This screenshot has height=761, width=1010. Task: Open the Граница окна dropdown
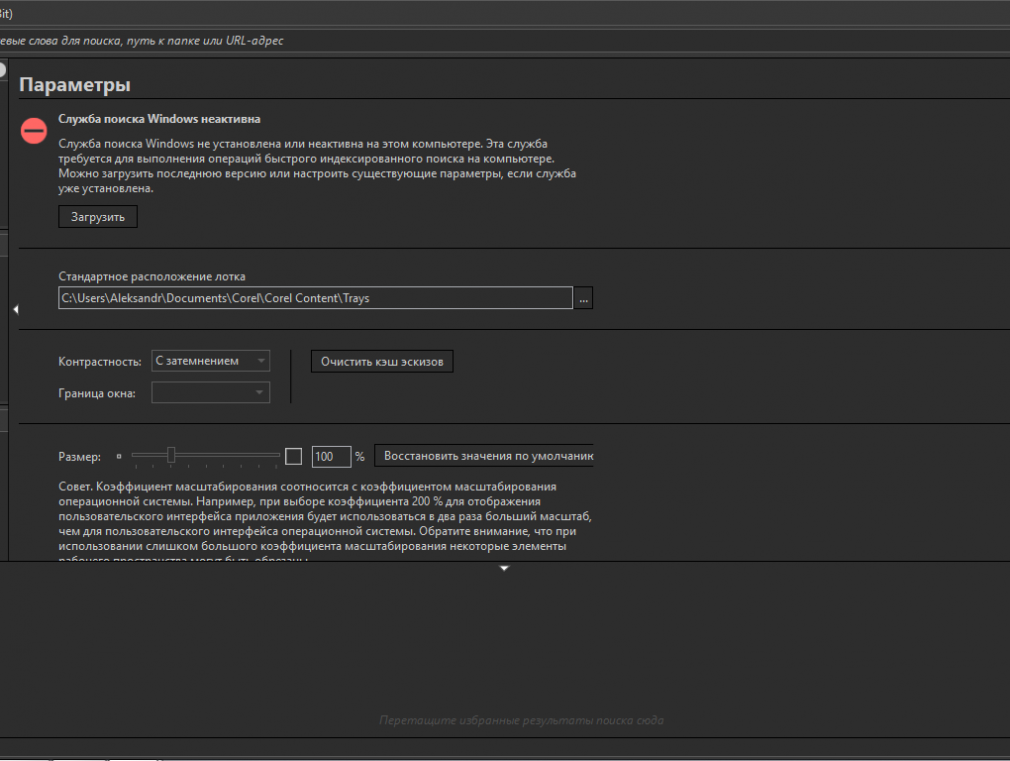point(211,392)
